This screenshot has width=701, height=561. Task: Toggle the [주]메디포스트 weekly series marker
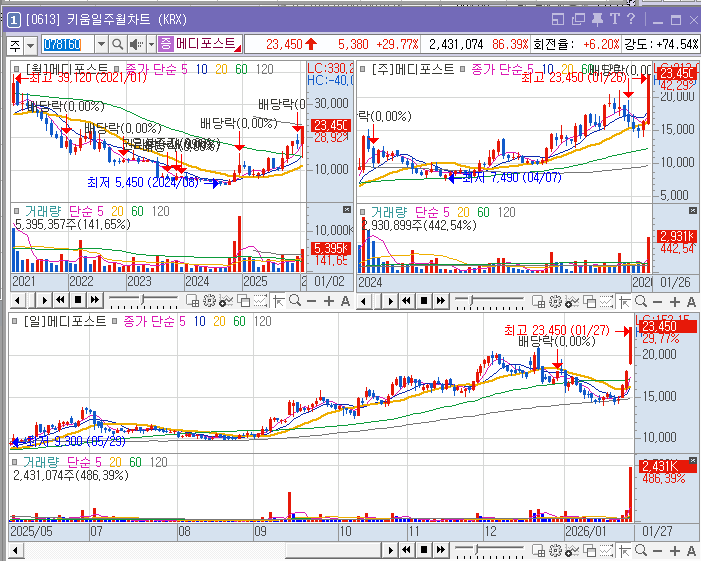click(363, 69)
